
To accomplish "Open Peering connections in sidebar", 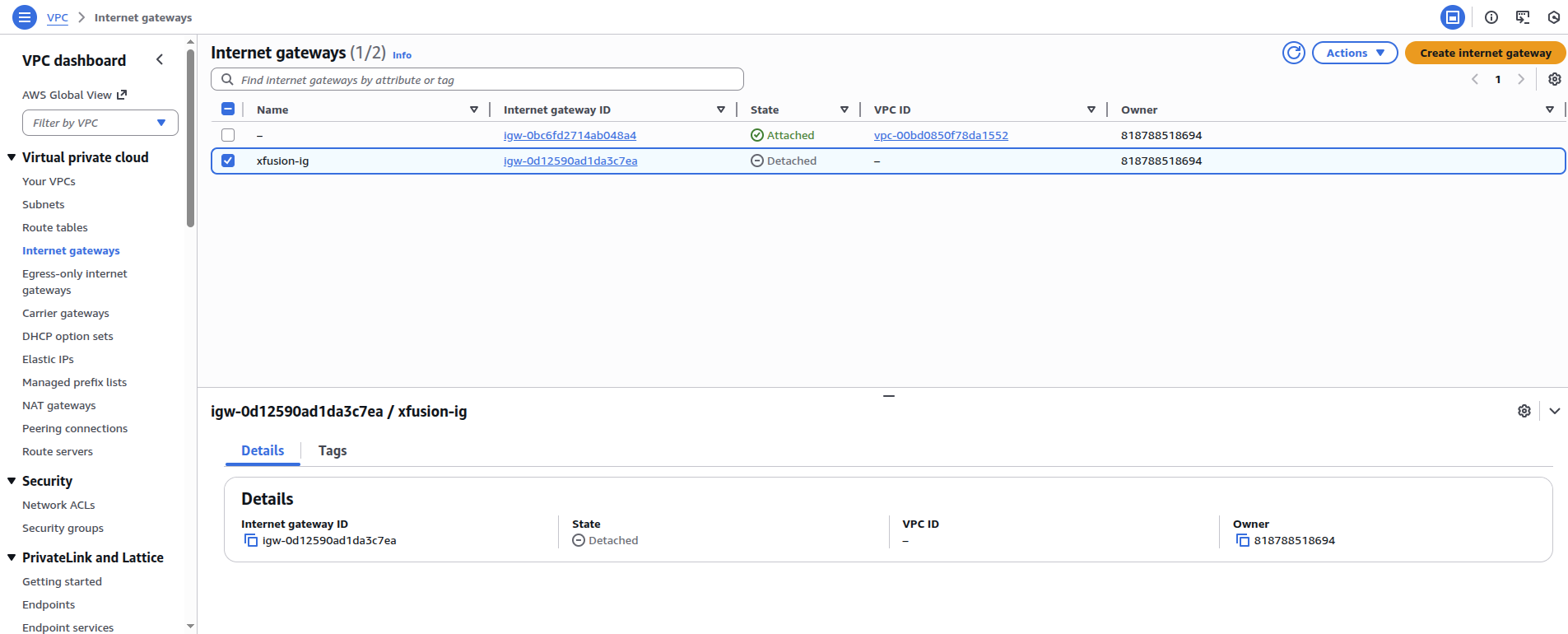I will (x=75, y=428).
